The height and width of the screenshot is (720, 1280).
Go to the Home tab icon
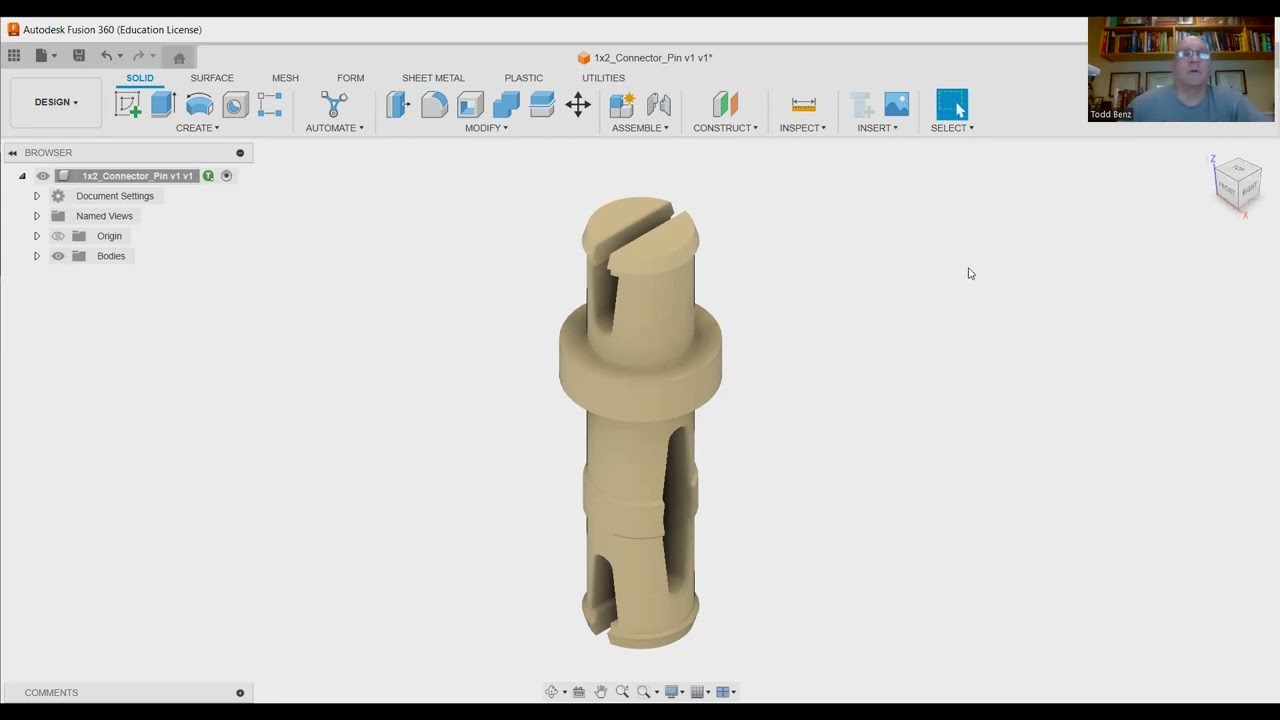[179, 57]
